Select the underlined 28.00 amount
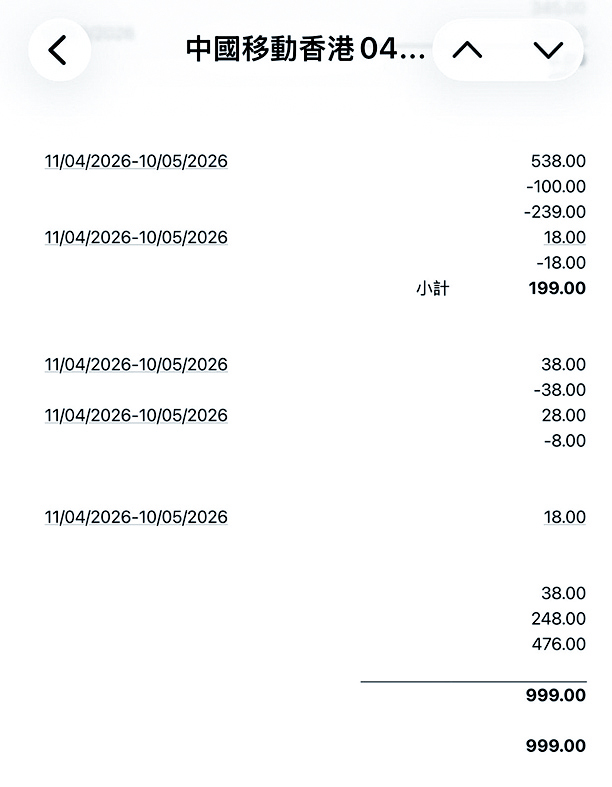The width and height of the screenshot is (612, 787). [564, 415]
